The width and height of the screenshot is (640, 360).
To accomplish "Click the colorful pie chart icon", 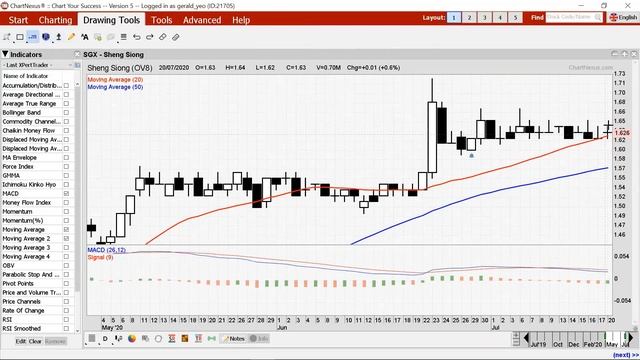I will 132,338.
